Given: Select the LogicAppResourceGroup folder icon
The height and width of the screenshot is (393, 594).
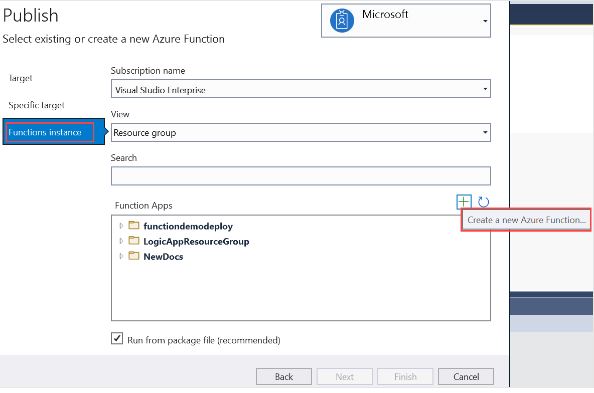Looking at the screenshot, I should click(x=134, y=241).
